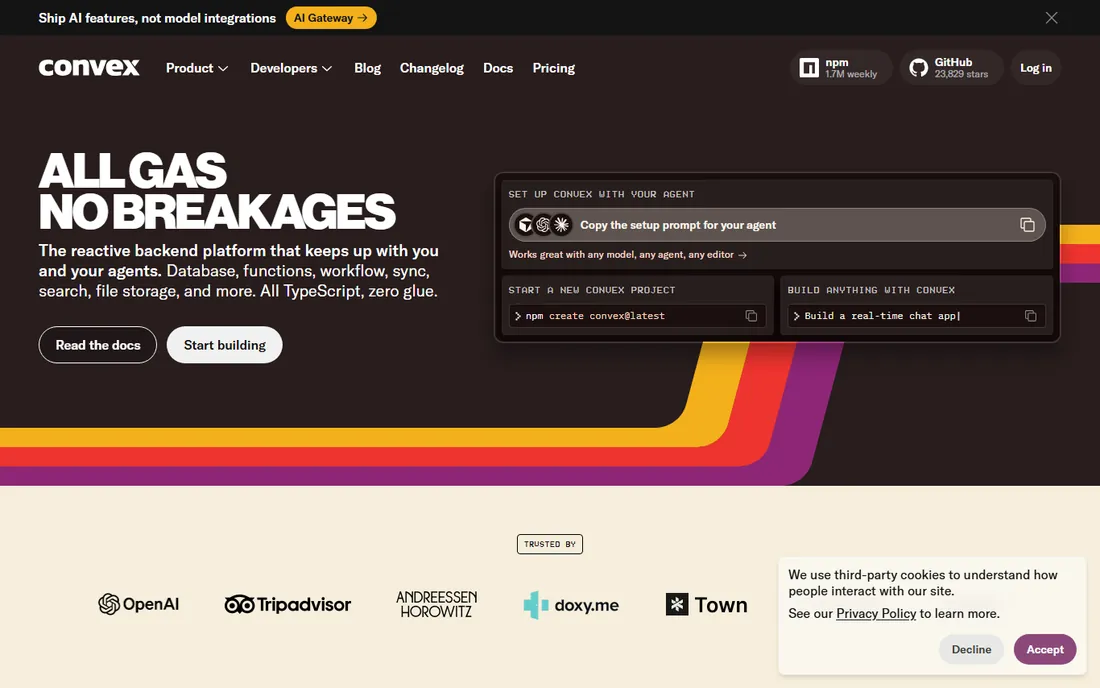Open the Pricing page
The height and width of the screenshot is (688, 1100).
(554, 68)
